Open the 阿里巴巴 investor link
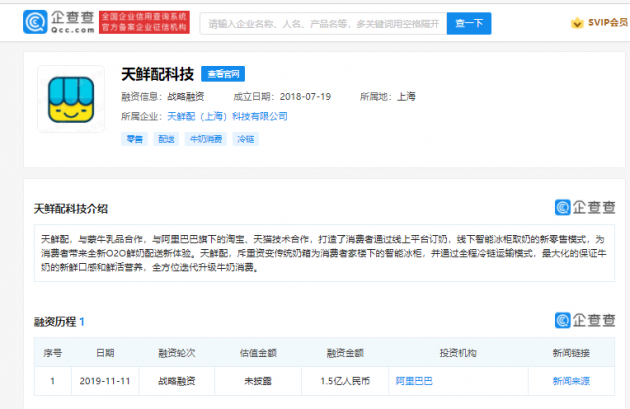Viewport: 630px width, 409px height. 414,381
